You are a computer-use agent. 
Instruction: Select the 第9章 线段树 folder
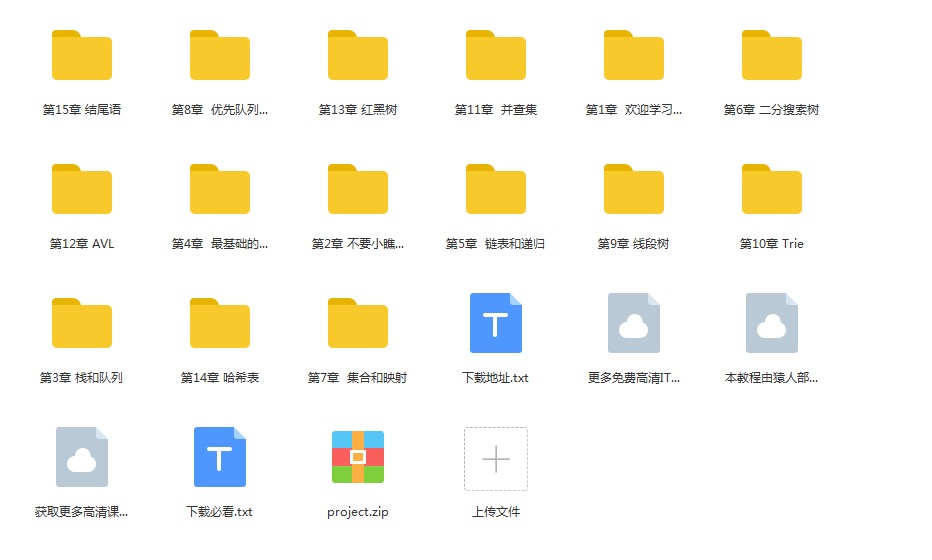tap(634, 190)
